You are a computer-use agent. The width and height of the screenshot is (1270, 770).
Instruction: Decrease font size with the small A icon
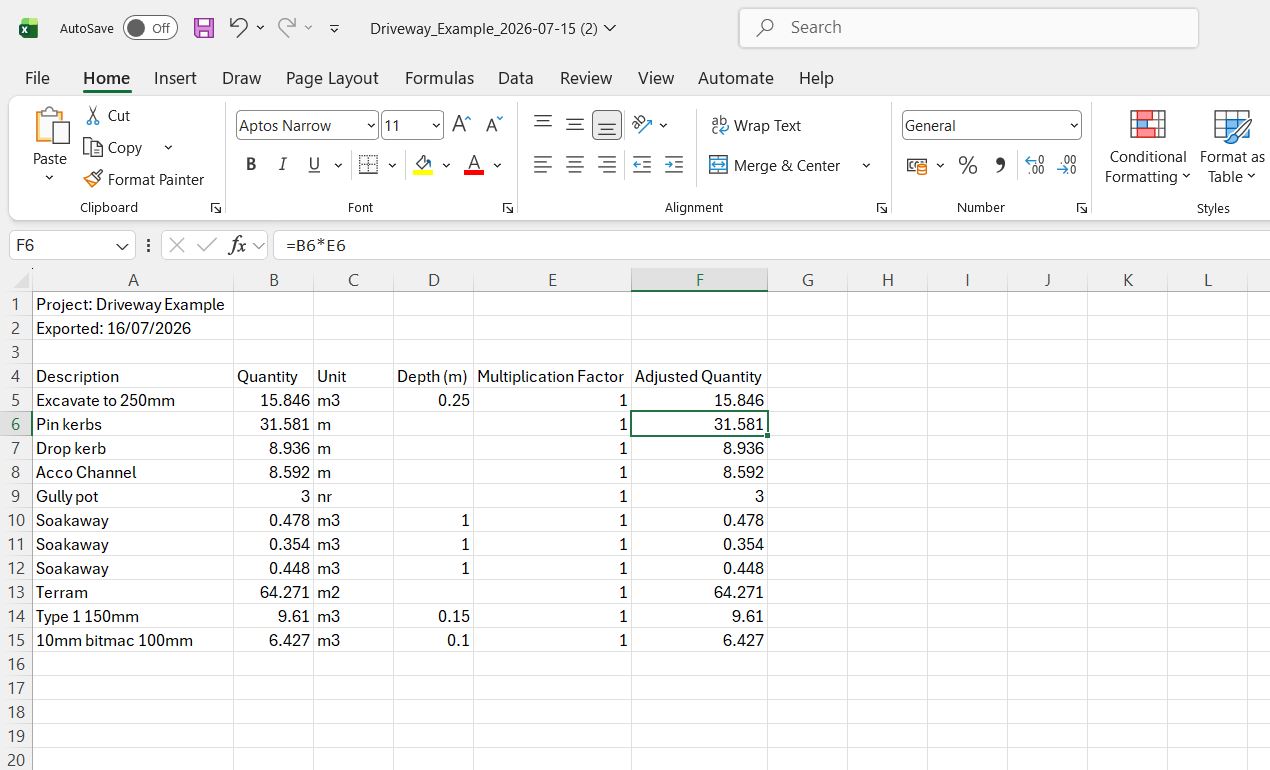[494, 125]
